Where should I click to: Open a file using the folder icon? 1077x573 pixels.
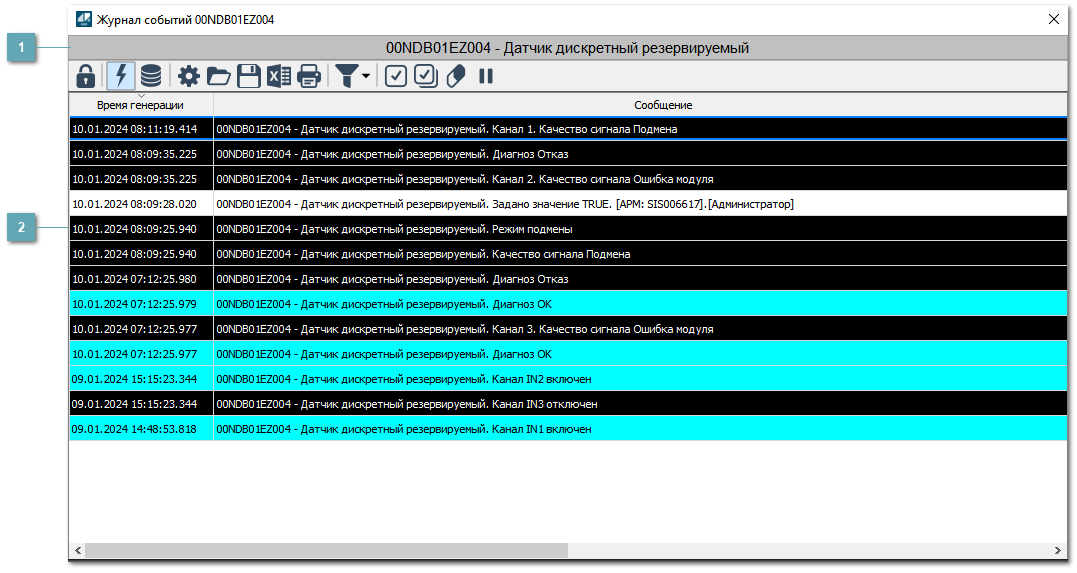tap(219, 76)
